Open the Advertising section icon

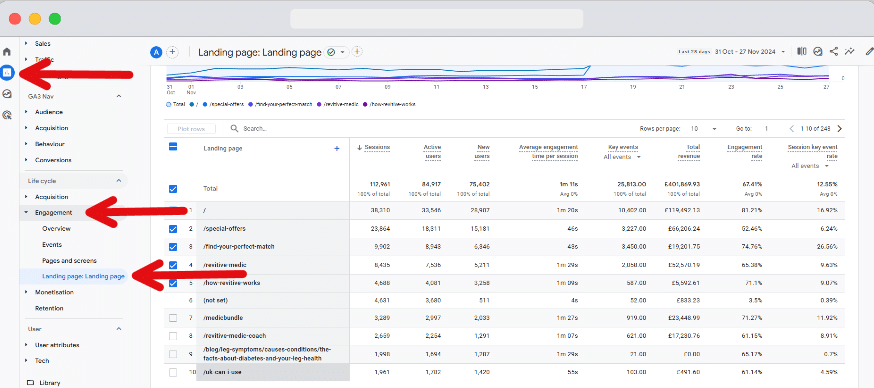click(x=7, y=115)
